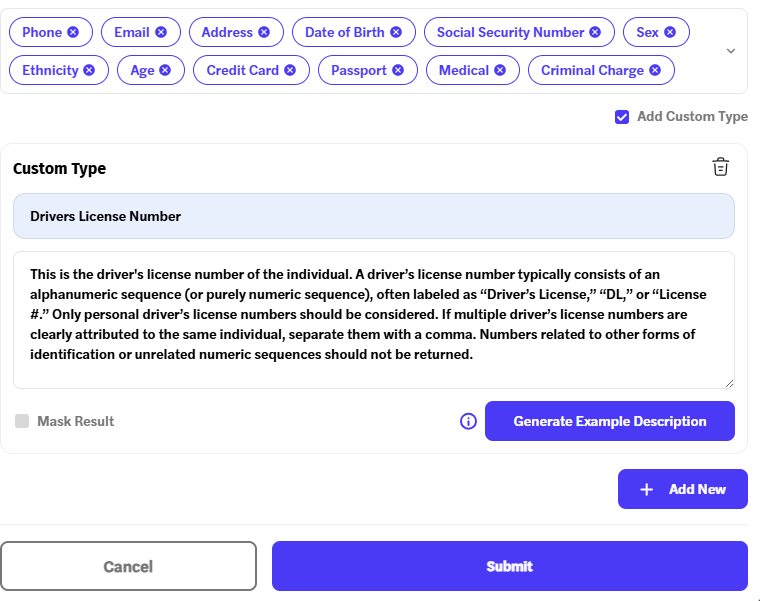Viewport: 760px width, 601px height.
Task: Click into the custom type description textarea
Action: click(x=373, y=320)
